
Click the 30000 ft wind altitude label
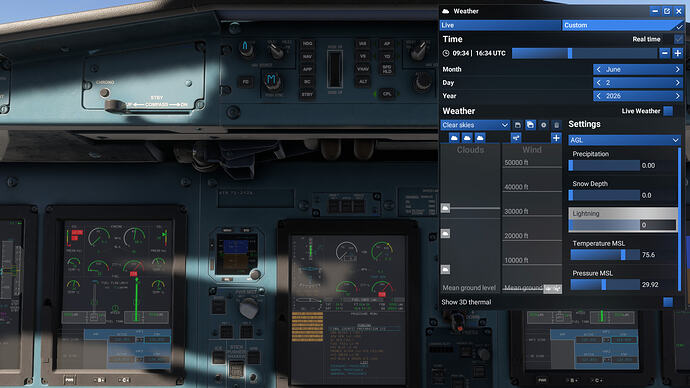click(516, 212)
